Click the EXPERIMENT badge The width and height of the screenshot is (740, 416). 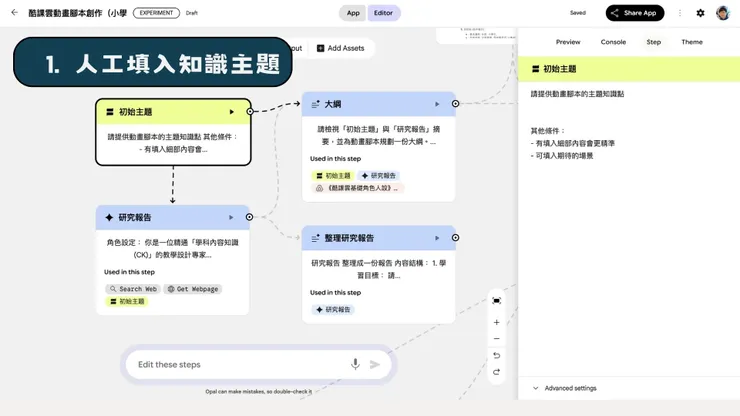tap(156, 13)
